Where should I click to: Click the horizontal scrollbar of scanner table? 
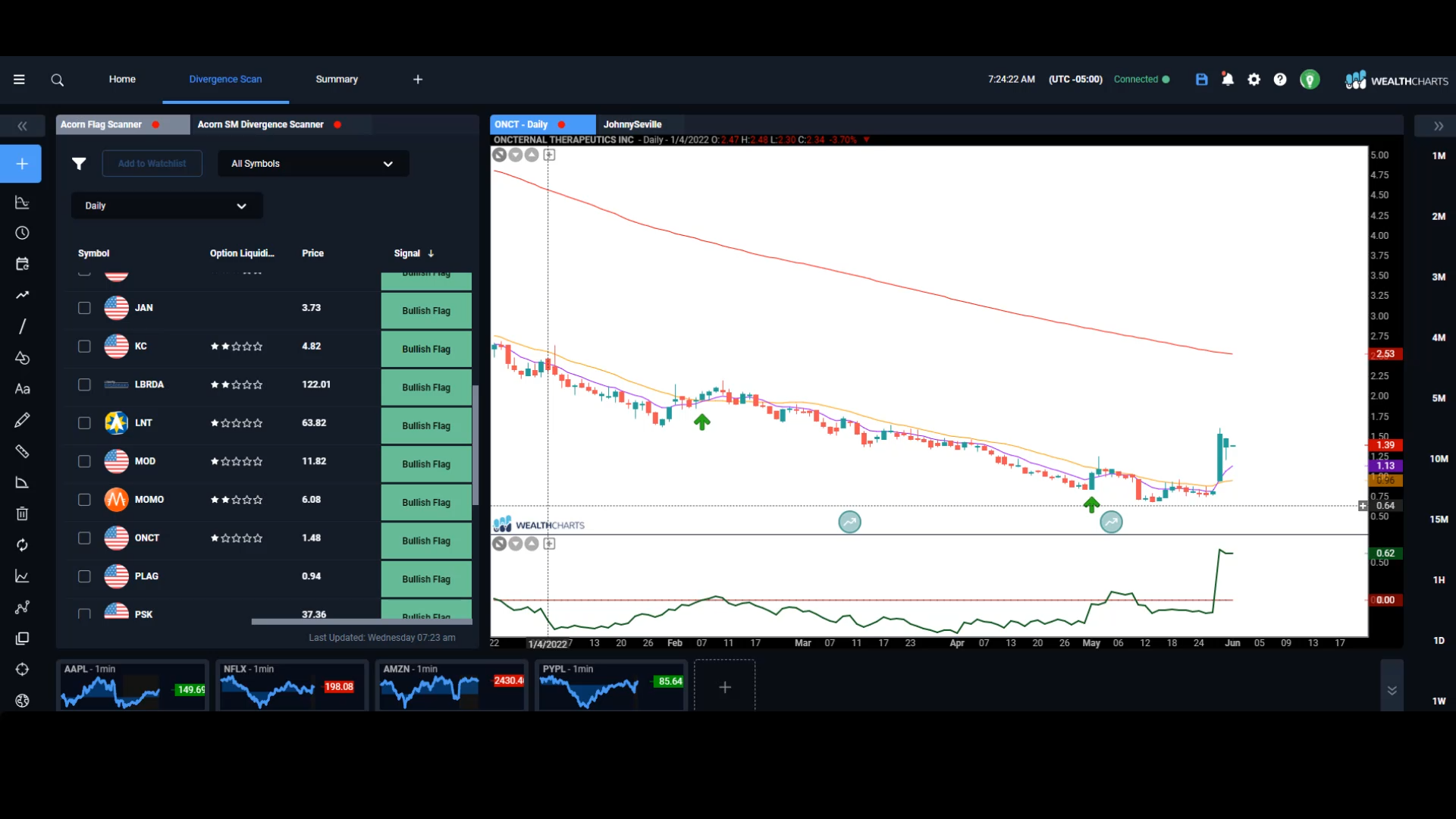(362, 622)
